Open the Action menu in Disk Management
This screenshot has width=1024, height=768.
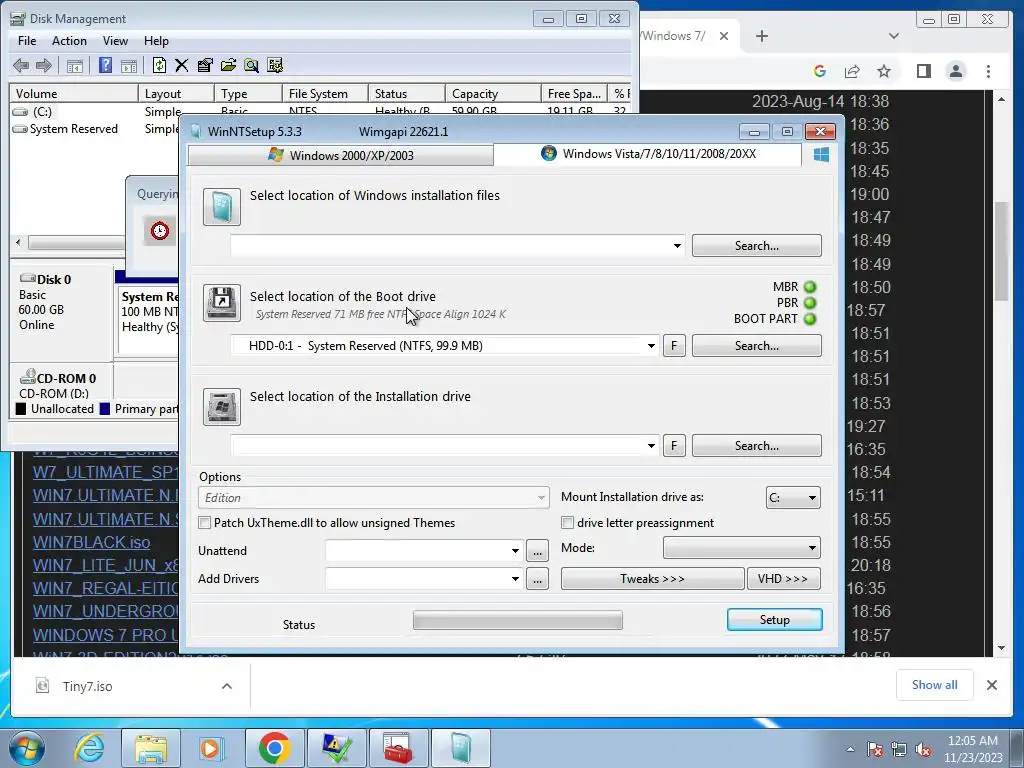[69, 41]
